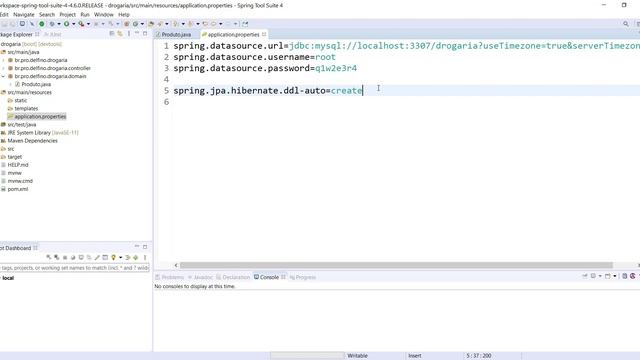The width and height of the screenshot is (640, 360).
Task: Open the dropdown arrow beside the Run green circle
Action: 73,24
